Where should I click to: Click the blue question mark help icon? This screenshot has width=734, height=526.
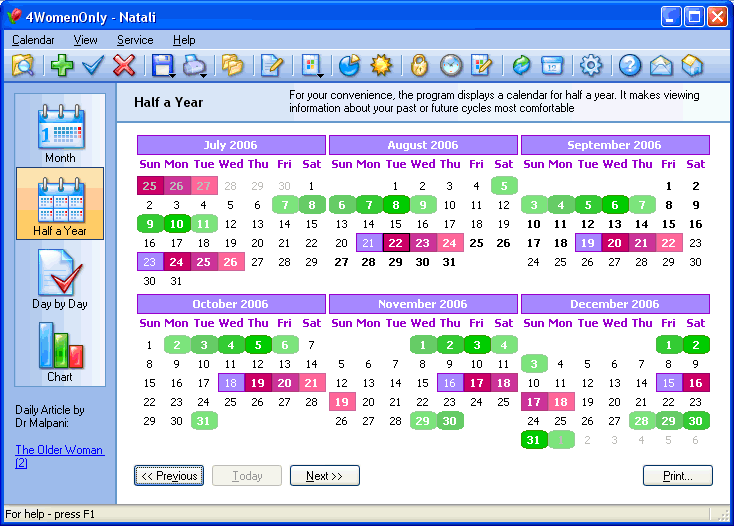630,65
